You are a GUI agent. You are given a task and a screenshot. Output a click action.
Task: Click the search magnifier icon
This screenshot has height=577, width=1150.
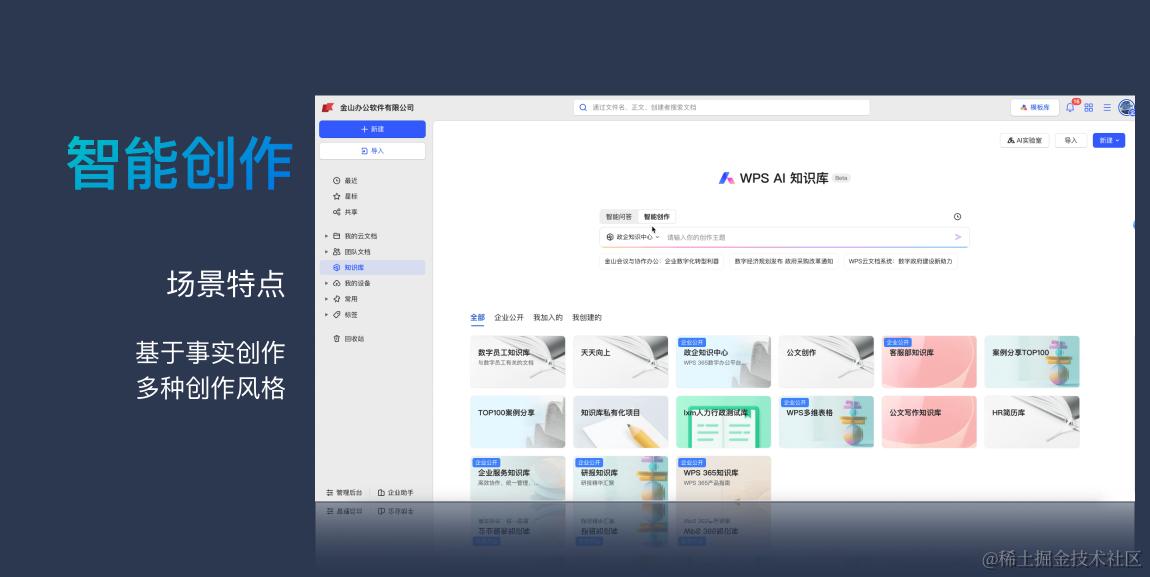point(583,107)
